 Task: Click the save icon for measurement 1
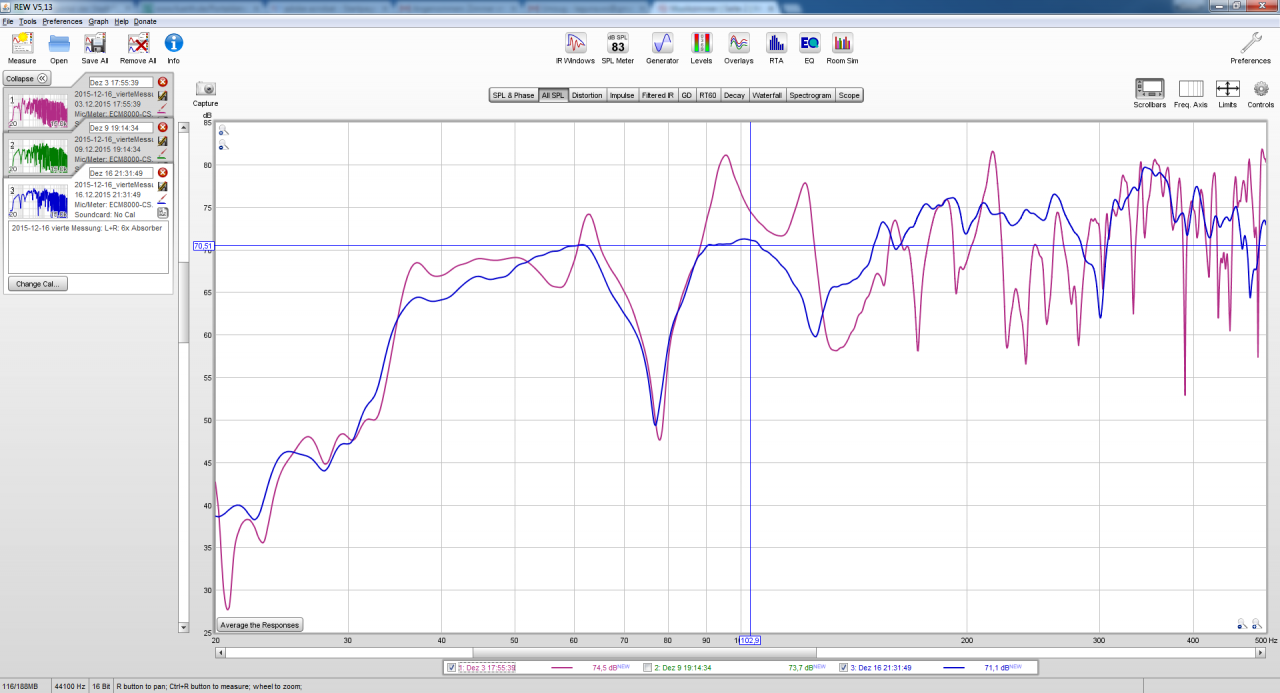pyautogui.click(x=162, y=96)
